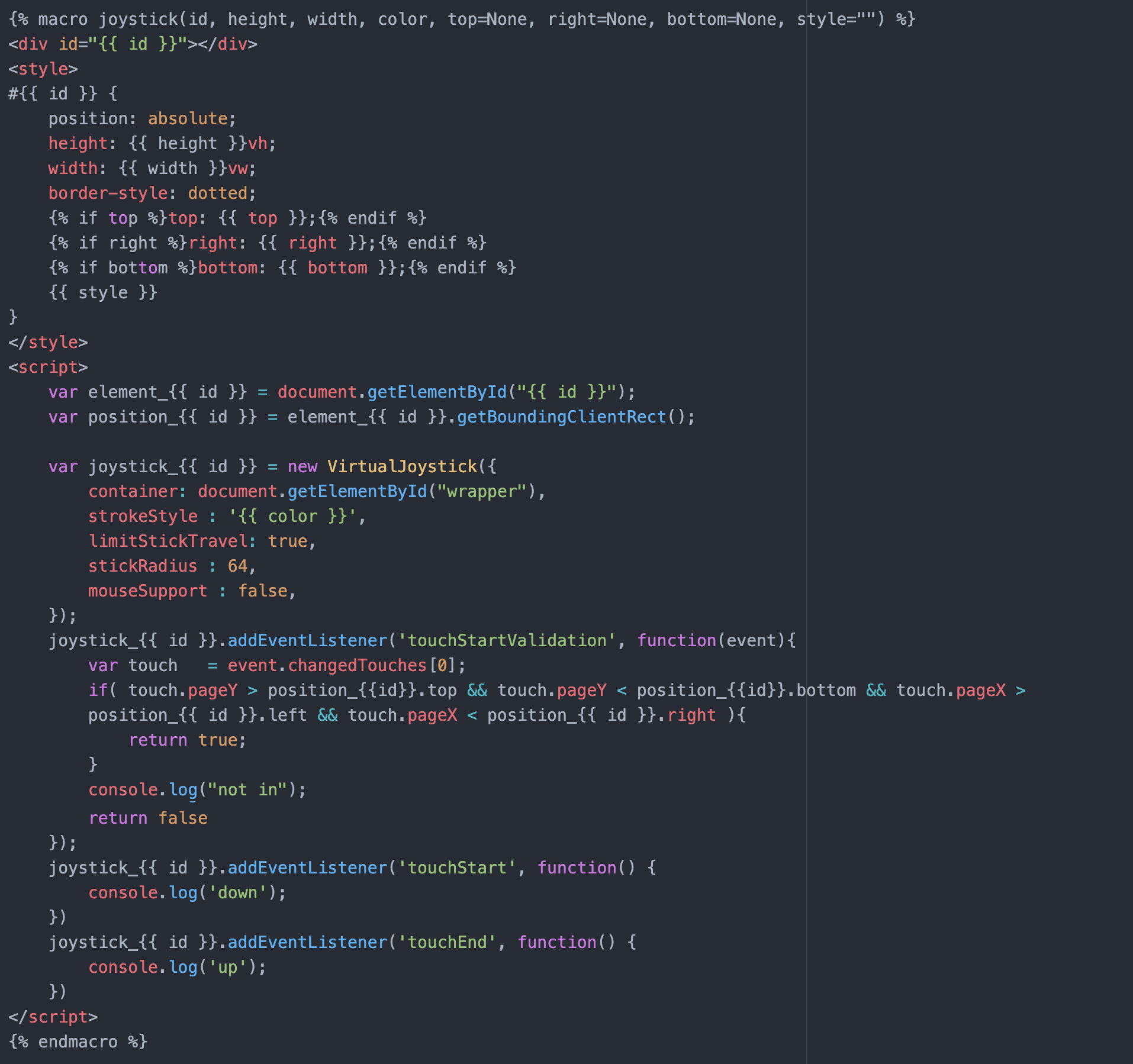The image size is (1133, 1064).
Task: Click the 'position: absolute;' line
Action: pos(142,119)
